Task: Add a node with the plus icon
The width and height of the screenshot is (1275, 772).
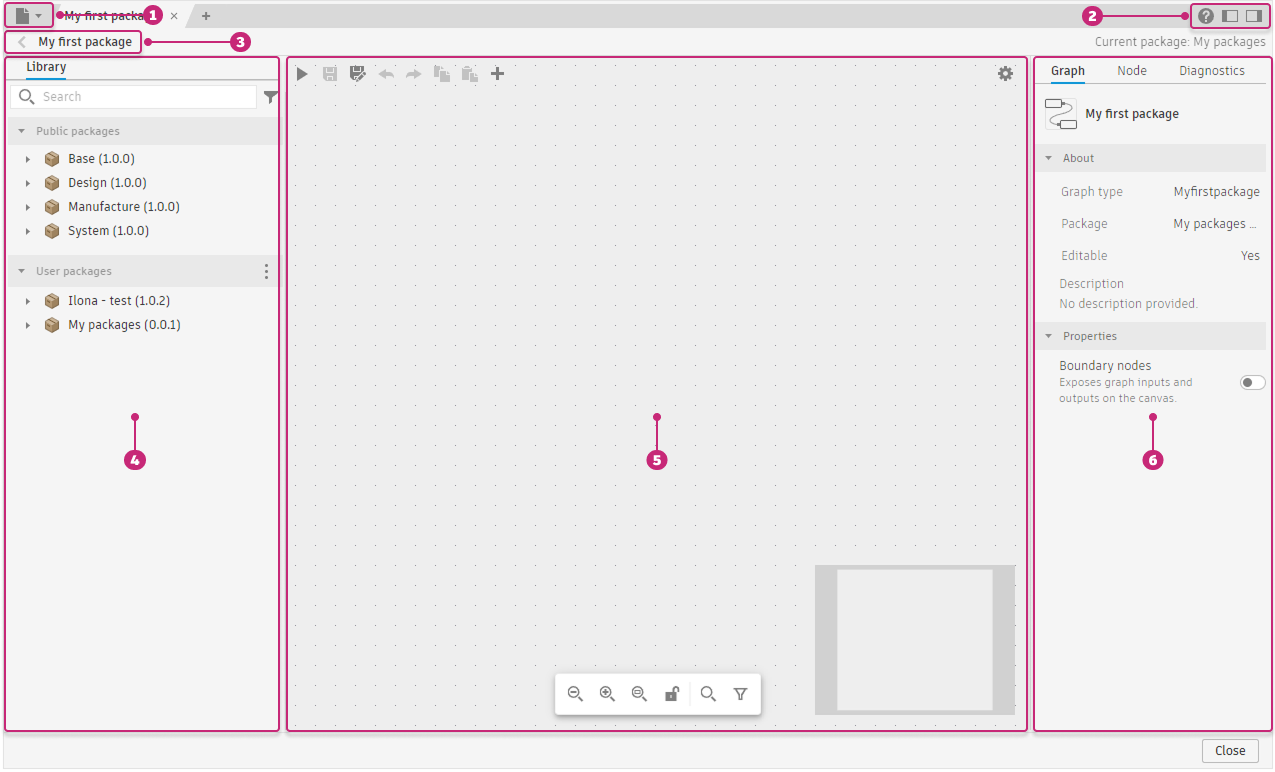Action: coord(497,74)
